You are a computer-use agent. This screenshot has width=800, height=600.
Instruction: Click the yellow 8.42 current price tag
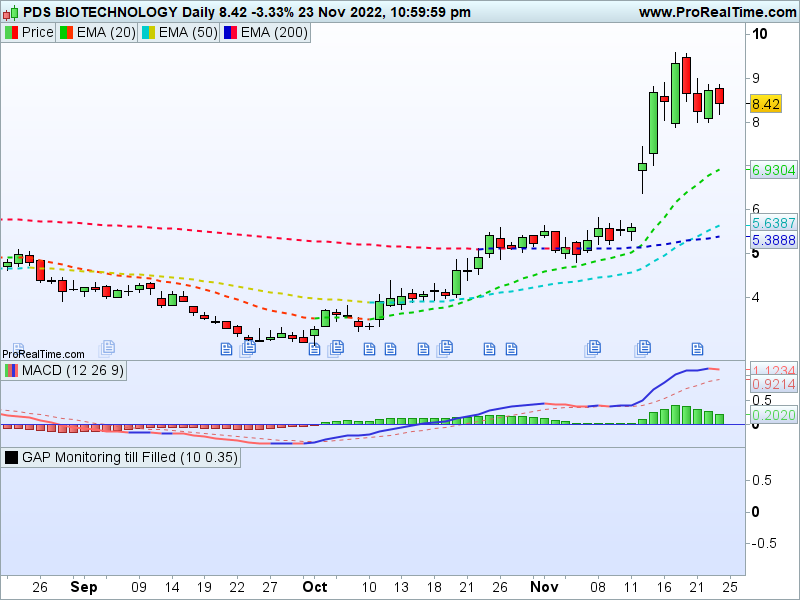coord(766,104)
